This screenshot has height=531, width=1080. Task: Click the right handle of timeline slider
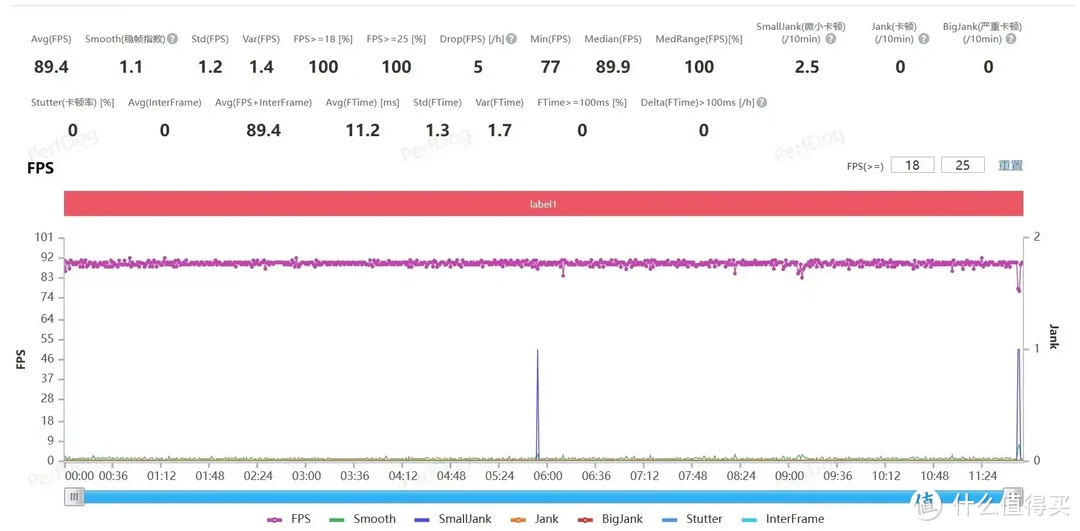click(x=1013, y=496)
